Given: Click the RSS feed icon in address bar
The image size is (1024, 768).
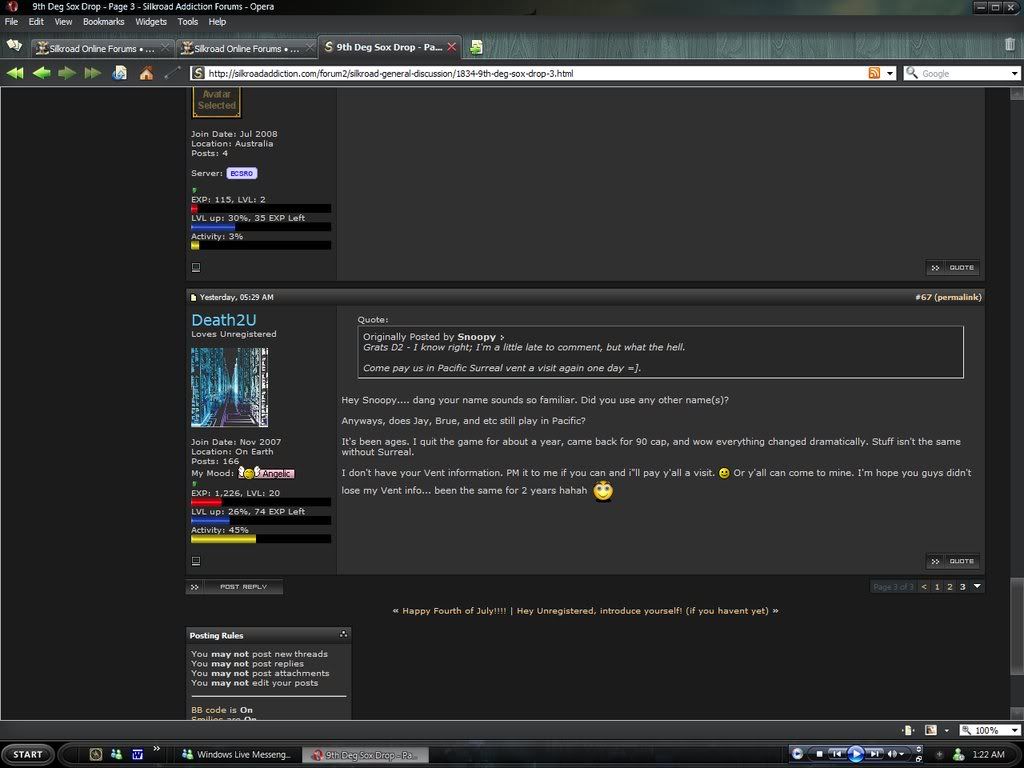Looking at the screenshot, I should coord(874,73).
